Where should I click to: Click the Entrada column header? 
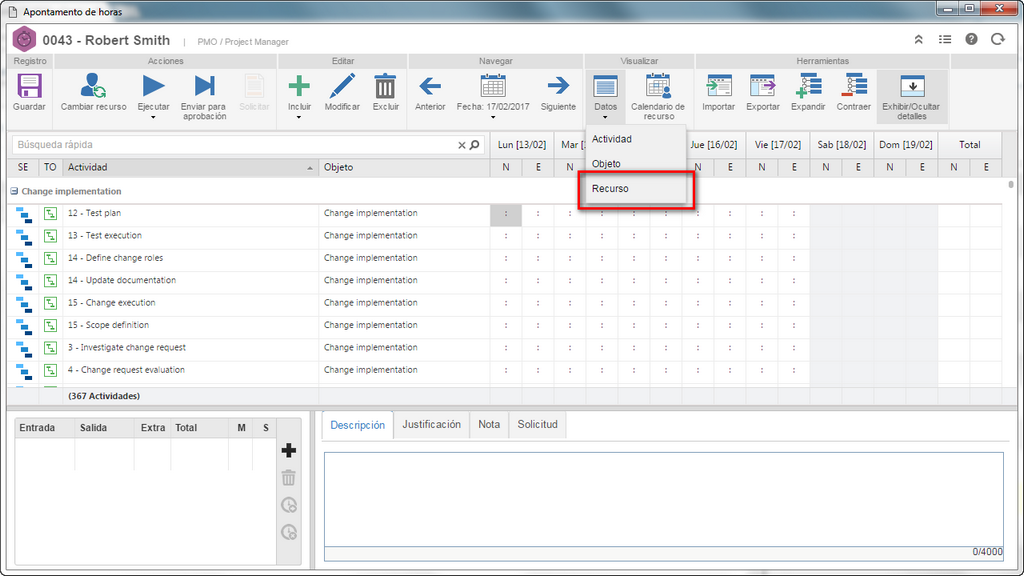(45, 428)
